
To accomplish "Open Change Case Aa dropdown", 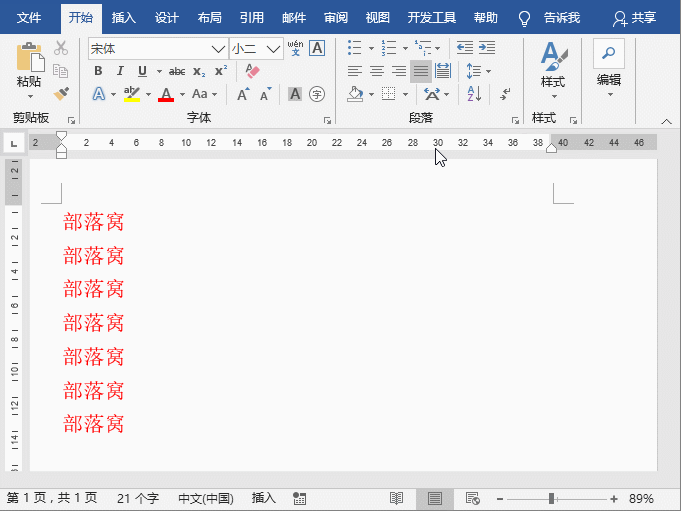I will click(x=204, y=94).
